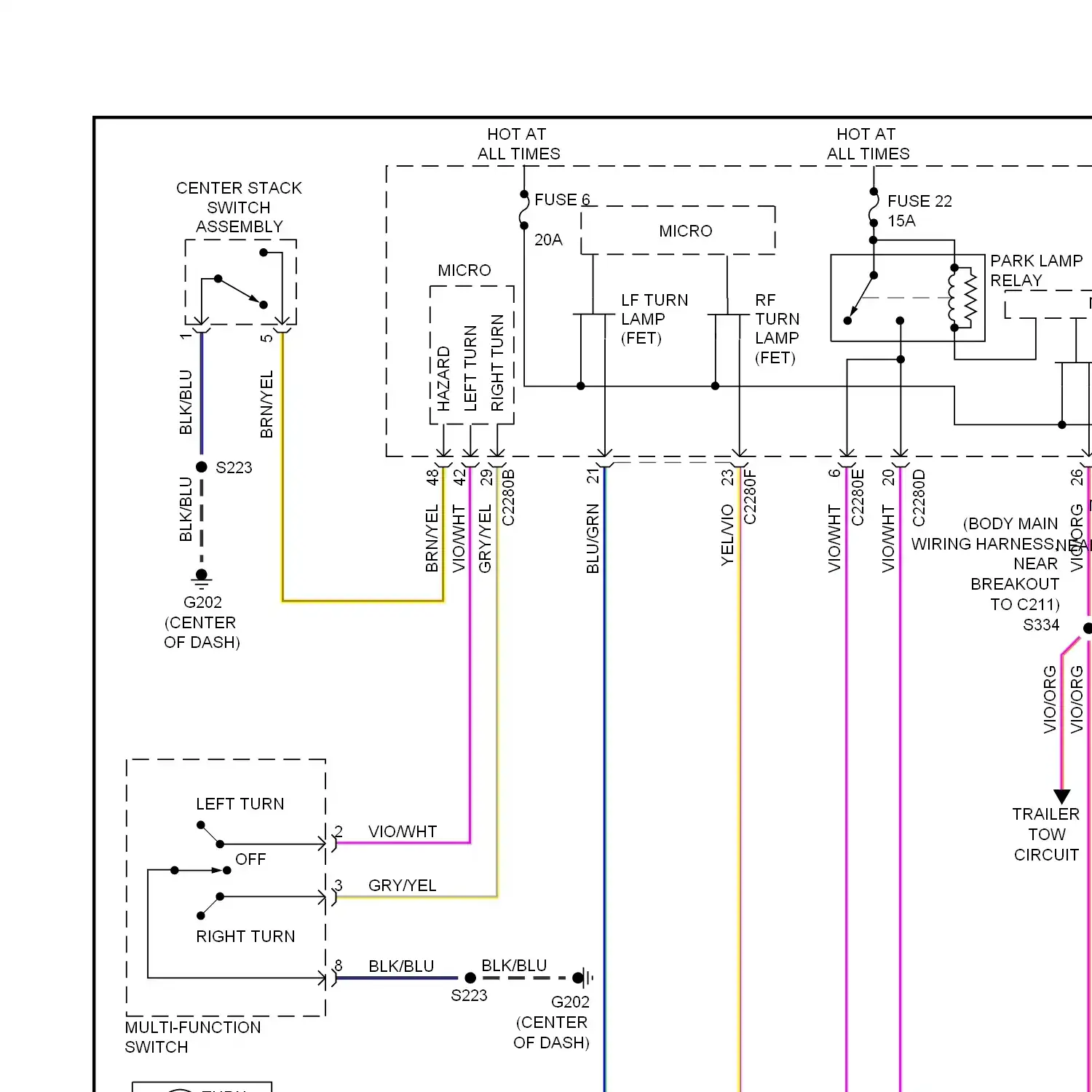
Task: Click VIO/WHT label at switch pin 2
Action: pyautogui.click(x=403, y=831)
